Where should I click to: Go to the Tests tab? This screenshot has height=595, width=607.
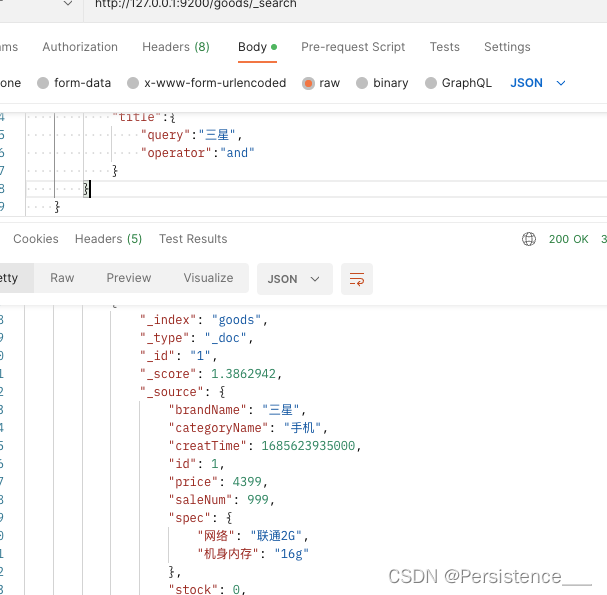(444, 47)
